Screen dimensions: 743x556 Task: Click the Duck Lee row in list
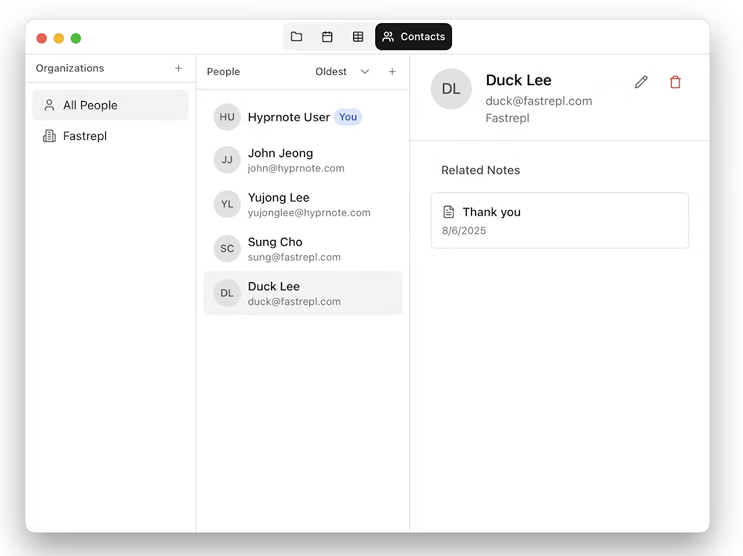302,293
